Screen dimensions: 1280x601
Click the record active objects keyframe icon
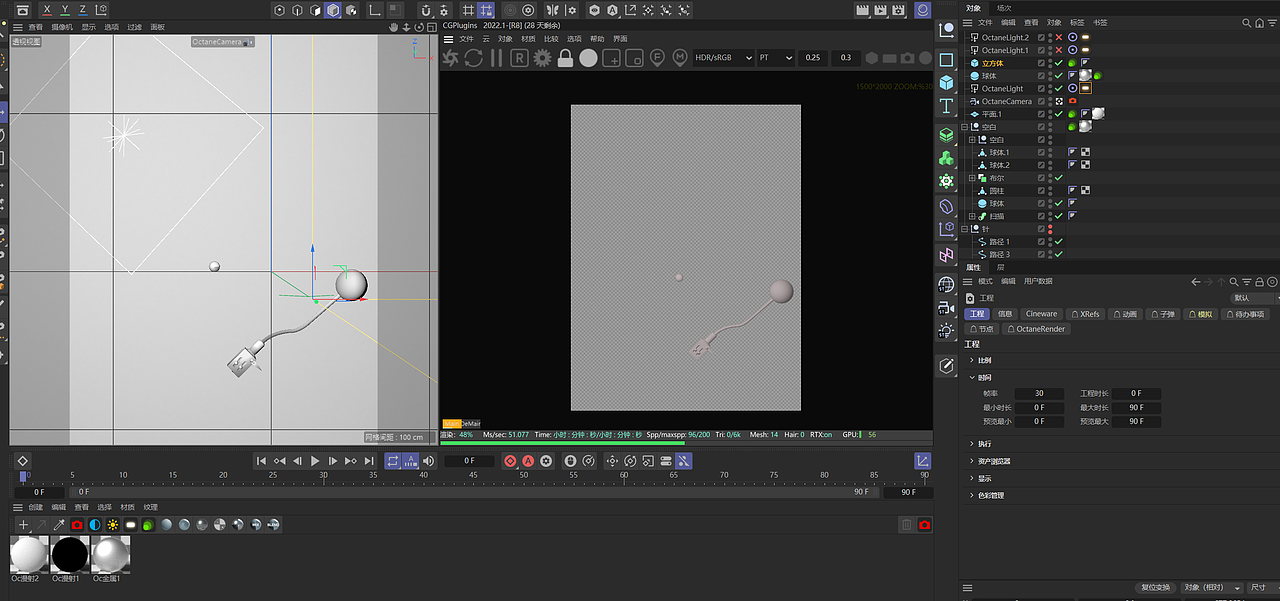point(510,461)
